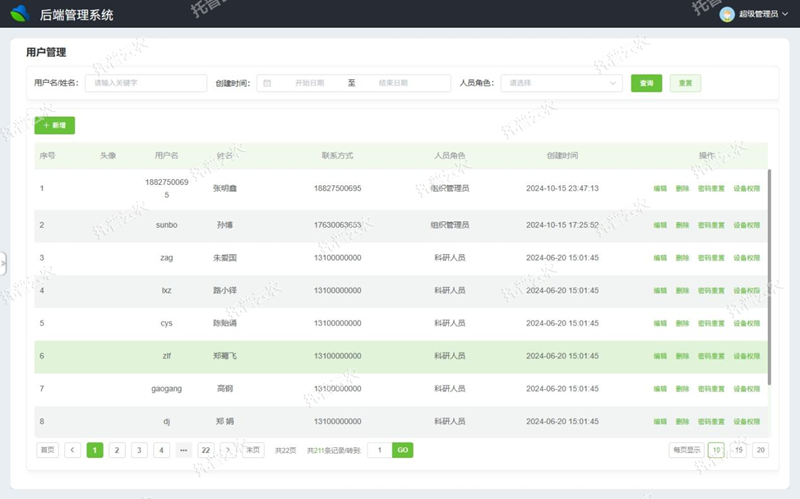
Task: Set page size to 20 per page
Action: click(x=760, y=450)
